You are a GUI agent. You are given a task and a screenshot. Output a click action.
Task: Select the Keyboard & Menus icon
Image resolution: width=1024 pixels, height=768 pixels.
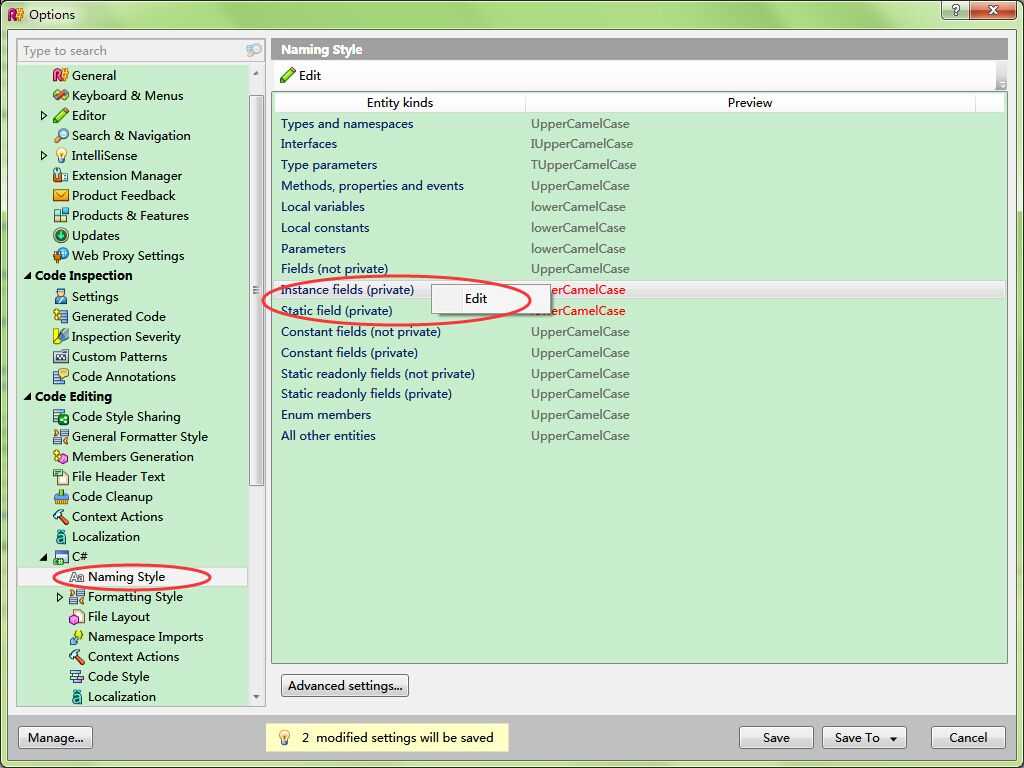coord(61,95)
